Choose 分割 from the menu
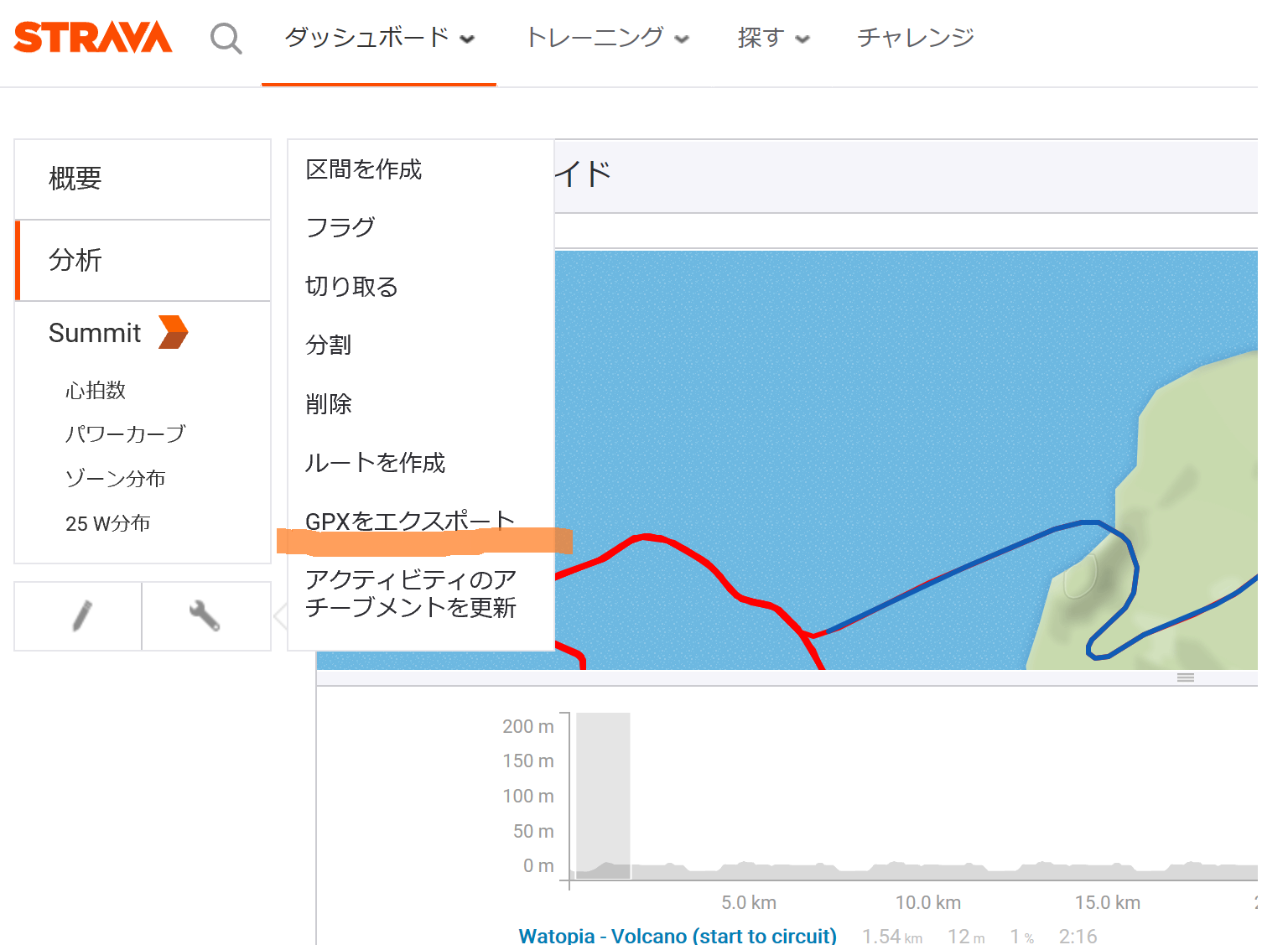The height and width of the screenshot is (945, 1288). click(x=329, y=345)
